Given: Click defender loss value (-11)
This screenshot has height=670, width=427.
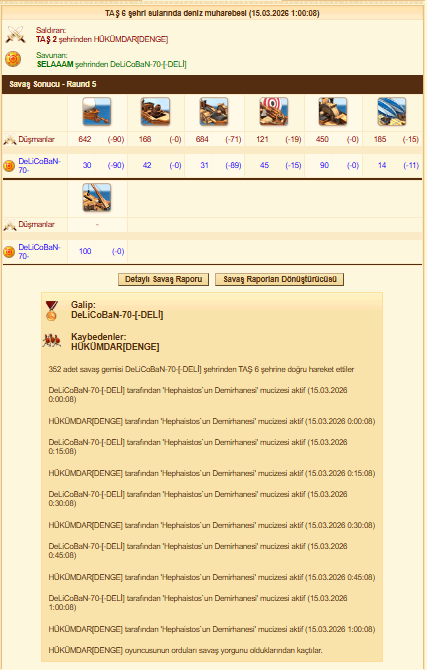Looking at the screenshot, I should (411, 165).
